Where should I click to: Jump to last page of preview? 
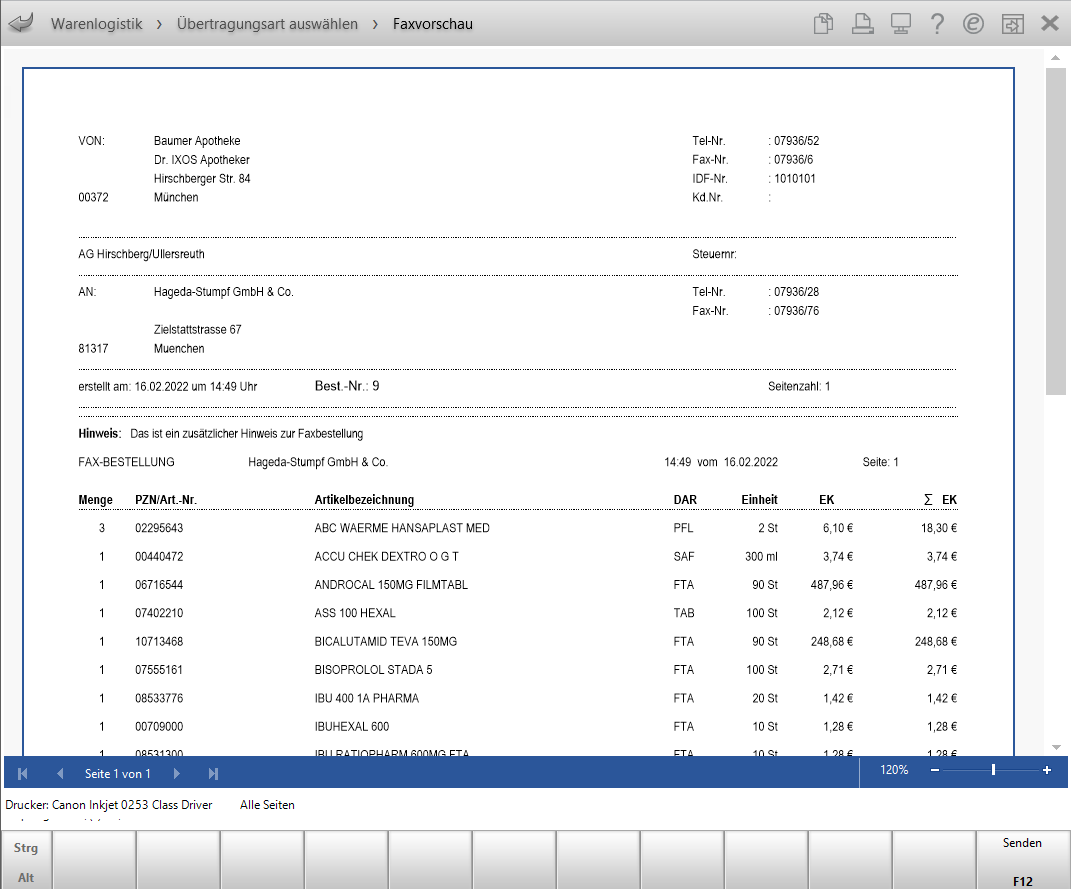pyautogui.click(x=213, y=774)
